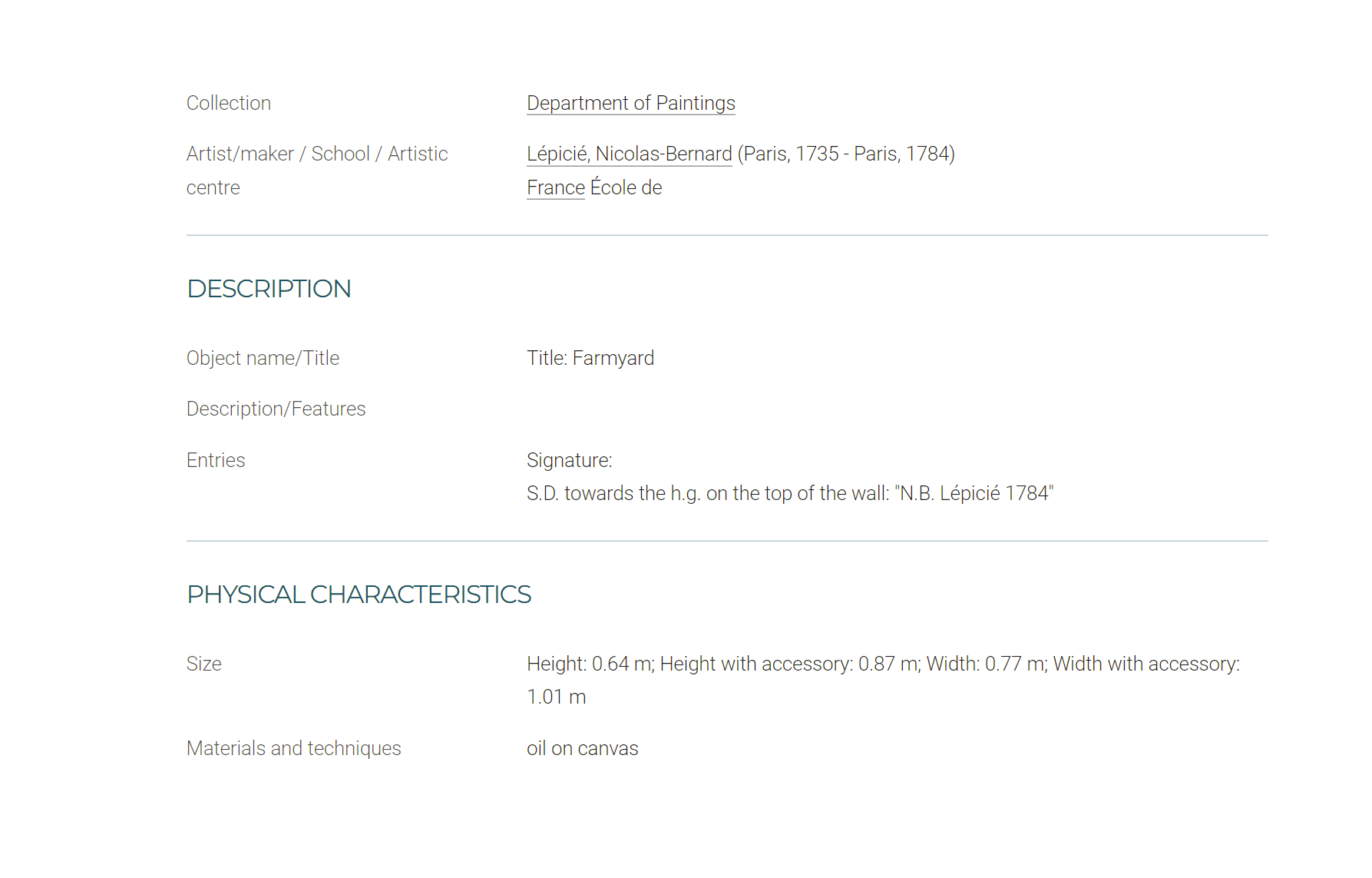
Task: Follow the France school link
Action: point(555,187)
